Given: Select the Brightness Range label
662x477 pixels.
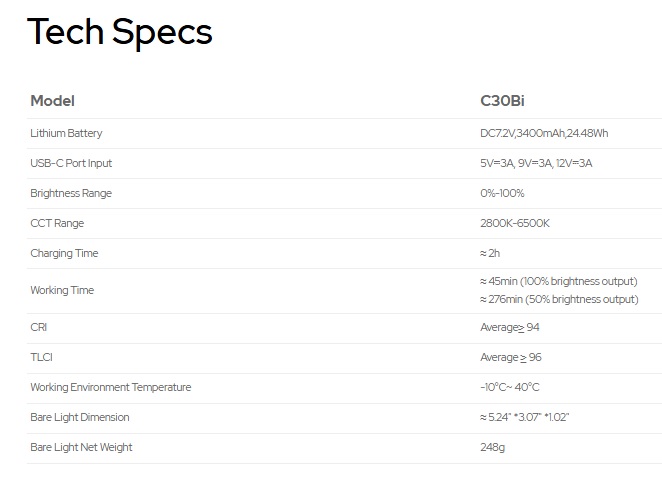Looking at the screenshot, I should [71, 193].
